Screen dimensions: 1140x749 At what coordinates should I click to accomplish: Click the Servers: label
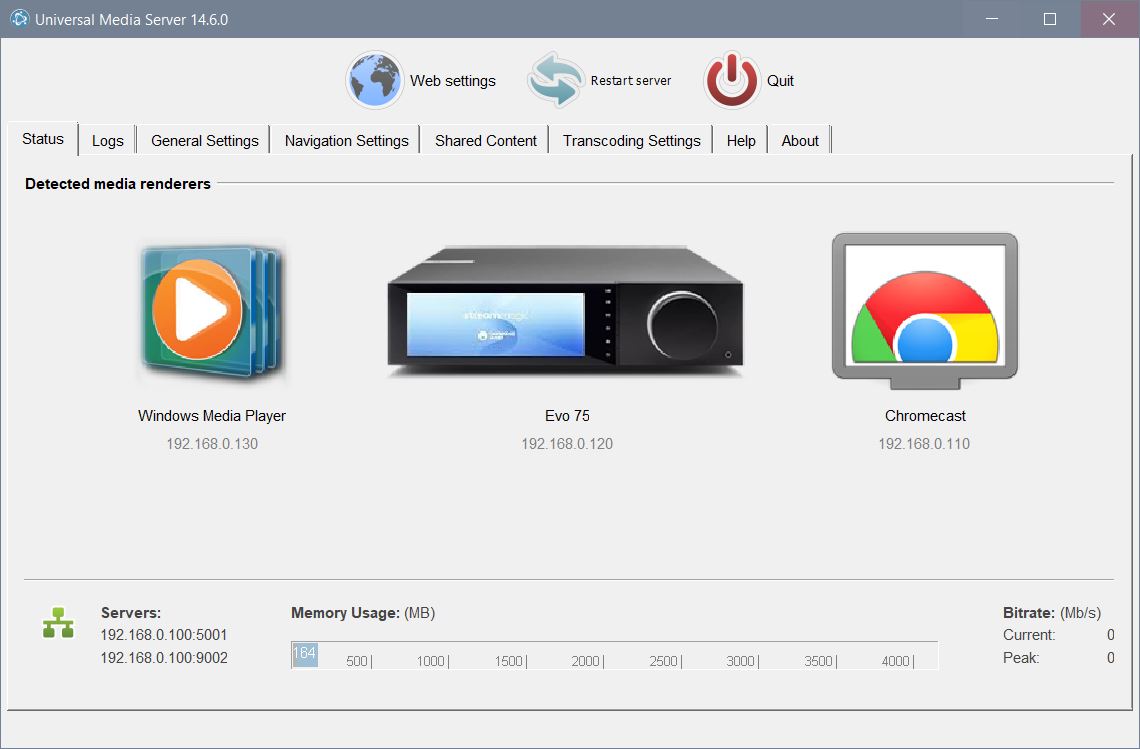pyautogui.click(x=131, y=613)
